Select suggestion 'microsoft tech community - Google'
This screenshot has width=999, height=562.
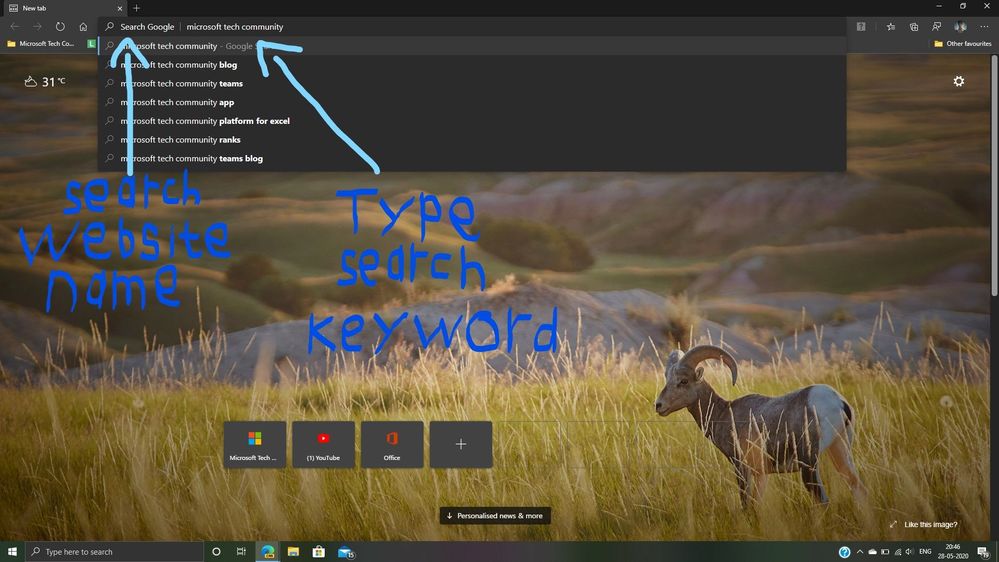[x=472, y=46]
